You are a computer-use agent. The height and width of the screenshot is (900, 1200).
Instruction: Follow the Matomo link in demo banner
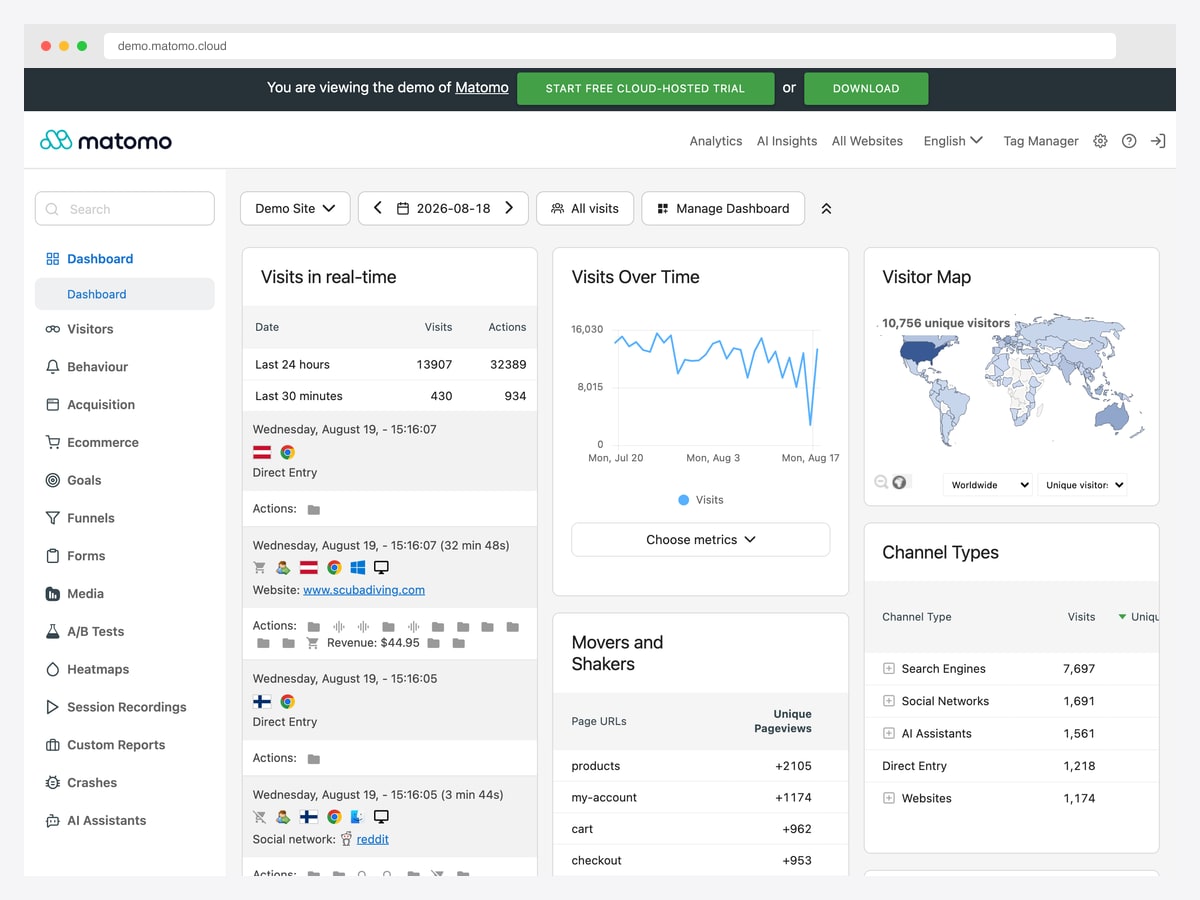[482, 87]
